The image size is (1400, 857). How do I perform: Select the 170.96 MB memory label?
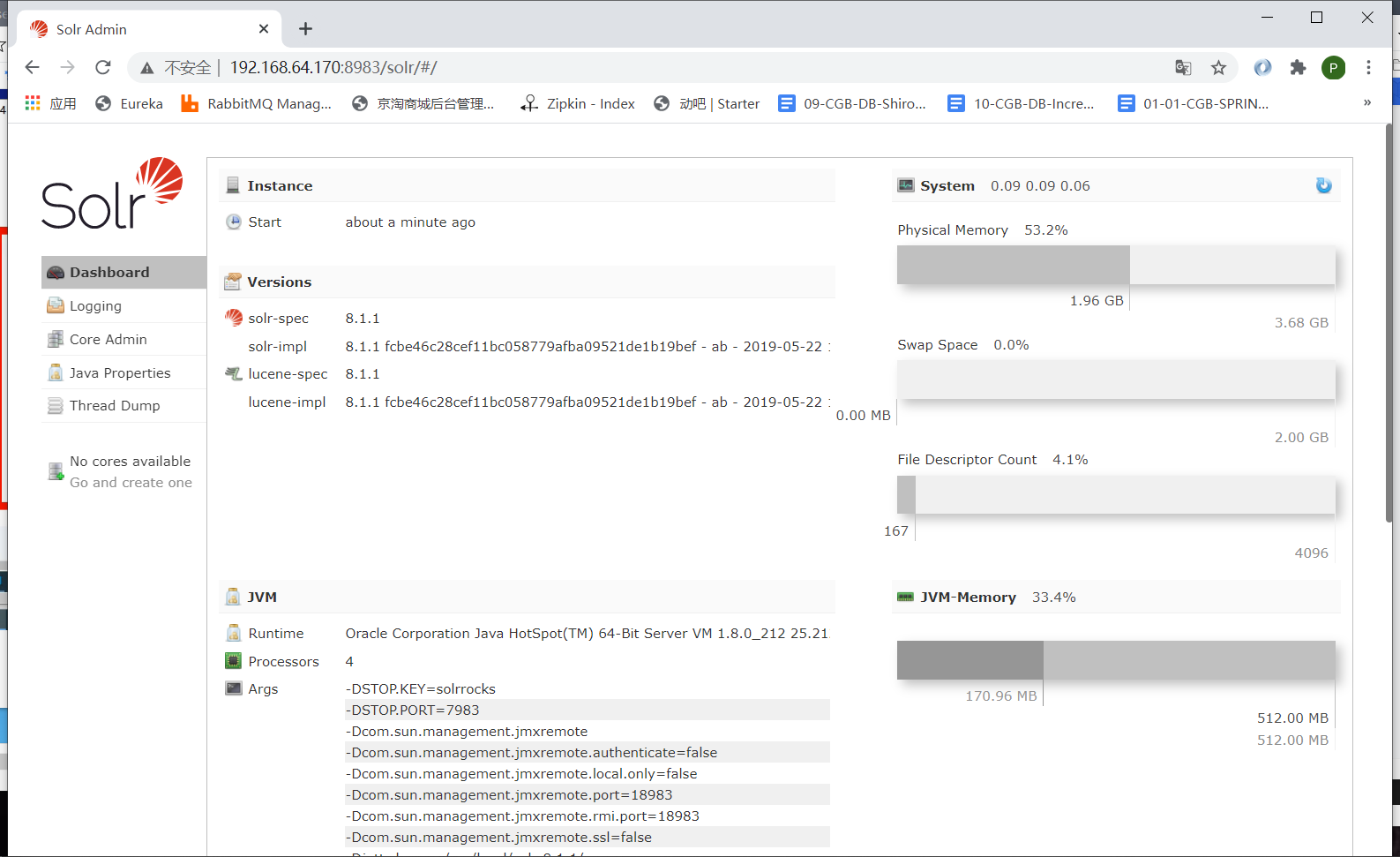[1001, 695]
